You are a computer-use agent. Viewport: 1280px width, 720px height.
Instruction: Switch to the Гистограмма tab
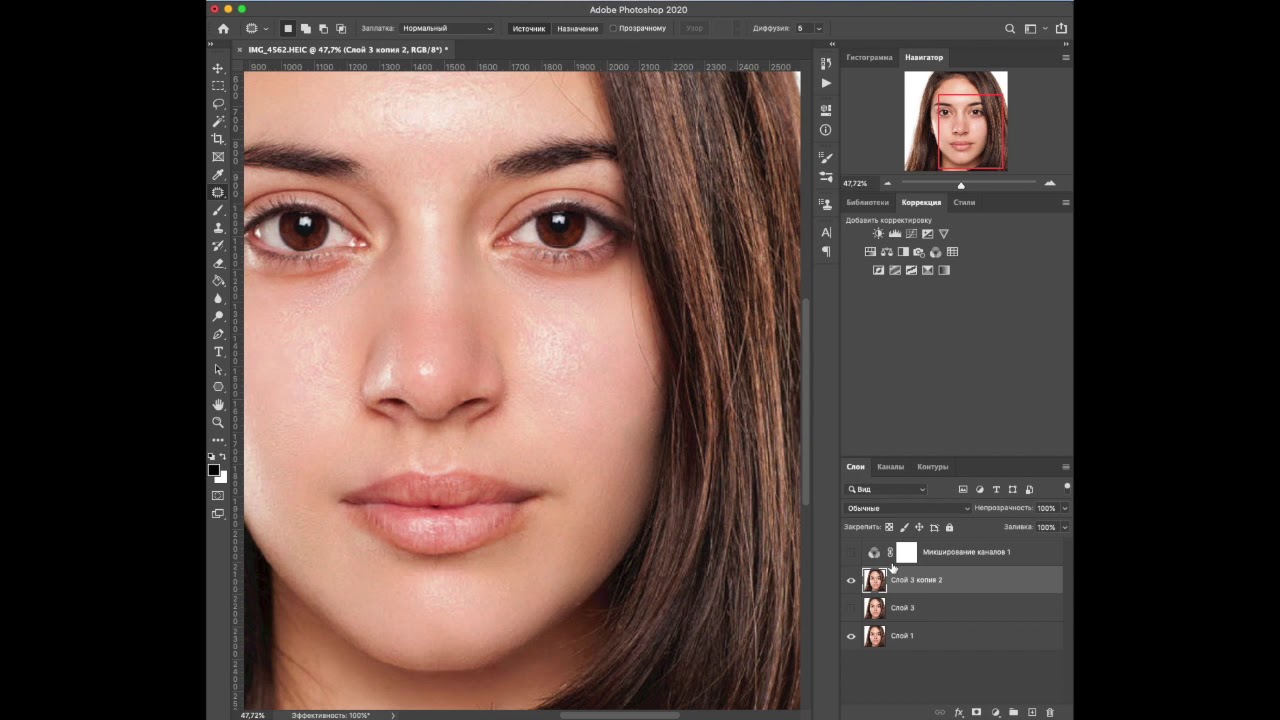pyautogui.click(x=869, y=57)
